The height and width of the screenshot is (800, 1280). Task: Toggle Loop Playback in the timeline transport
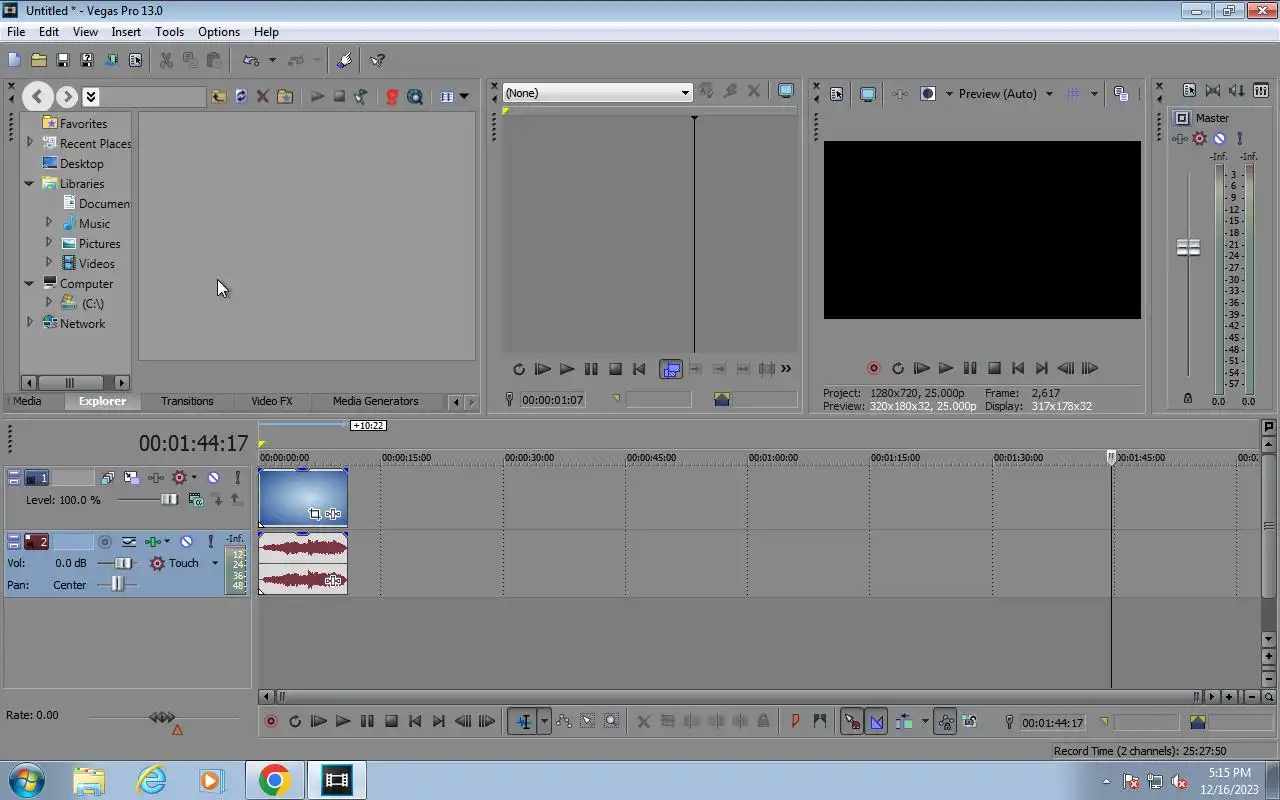[295, 721]
